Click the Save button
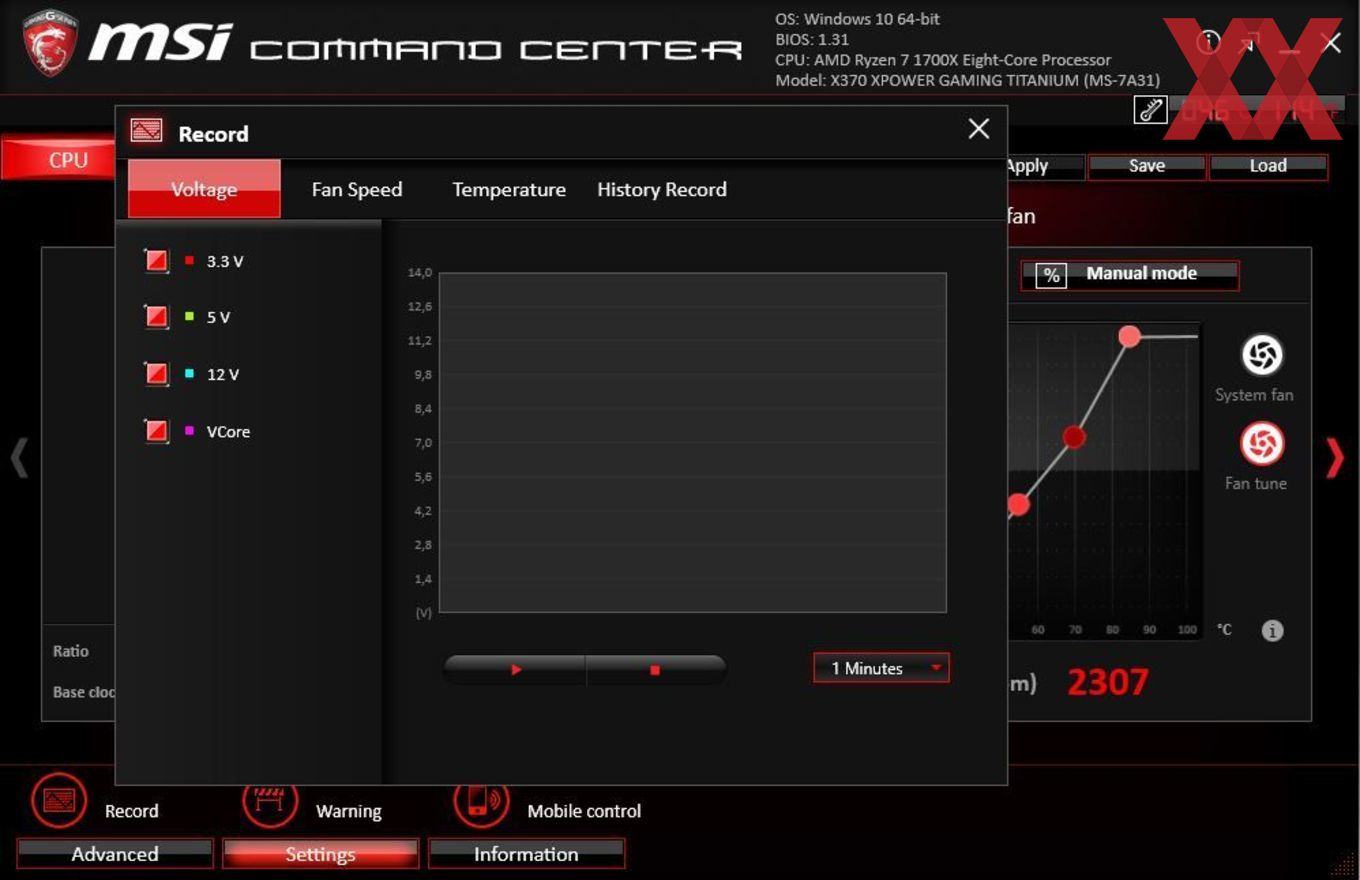The height and width of the screenshot is (880, 1360). tap(1147, 166)
